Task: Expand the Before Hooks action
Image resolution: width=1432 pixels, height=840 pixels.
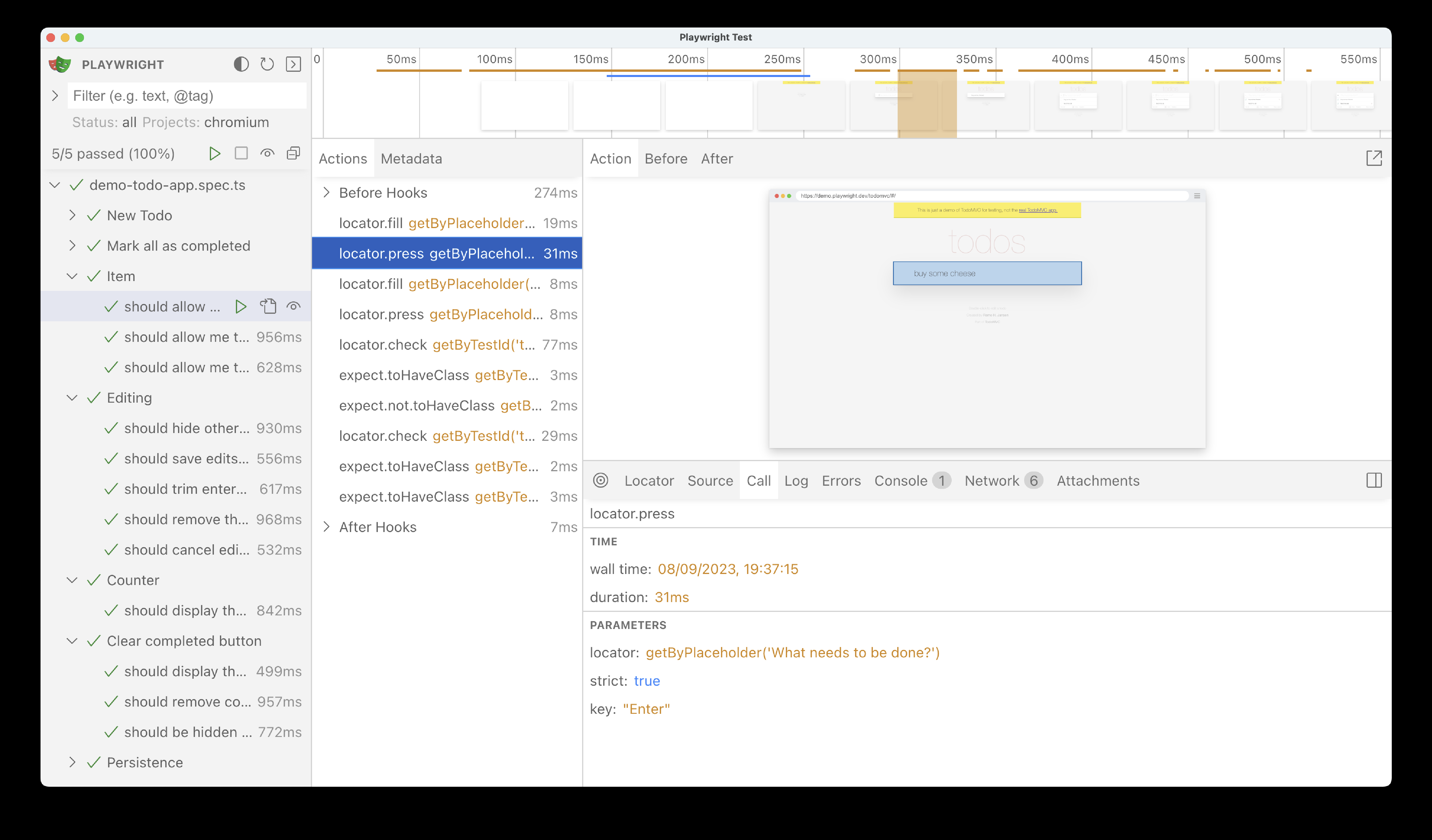Action: click(x=326, y=193)
